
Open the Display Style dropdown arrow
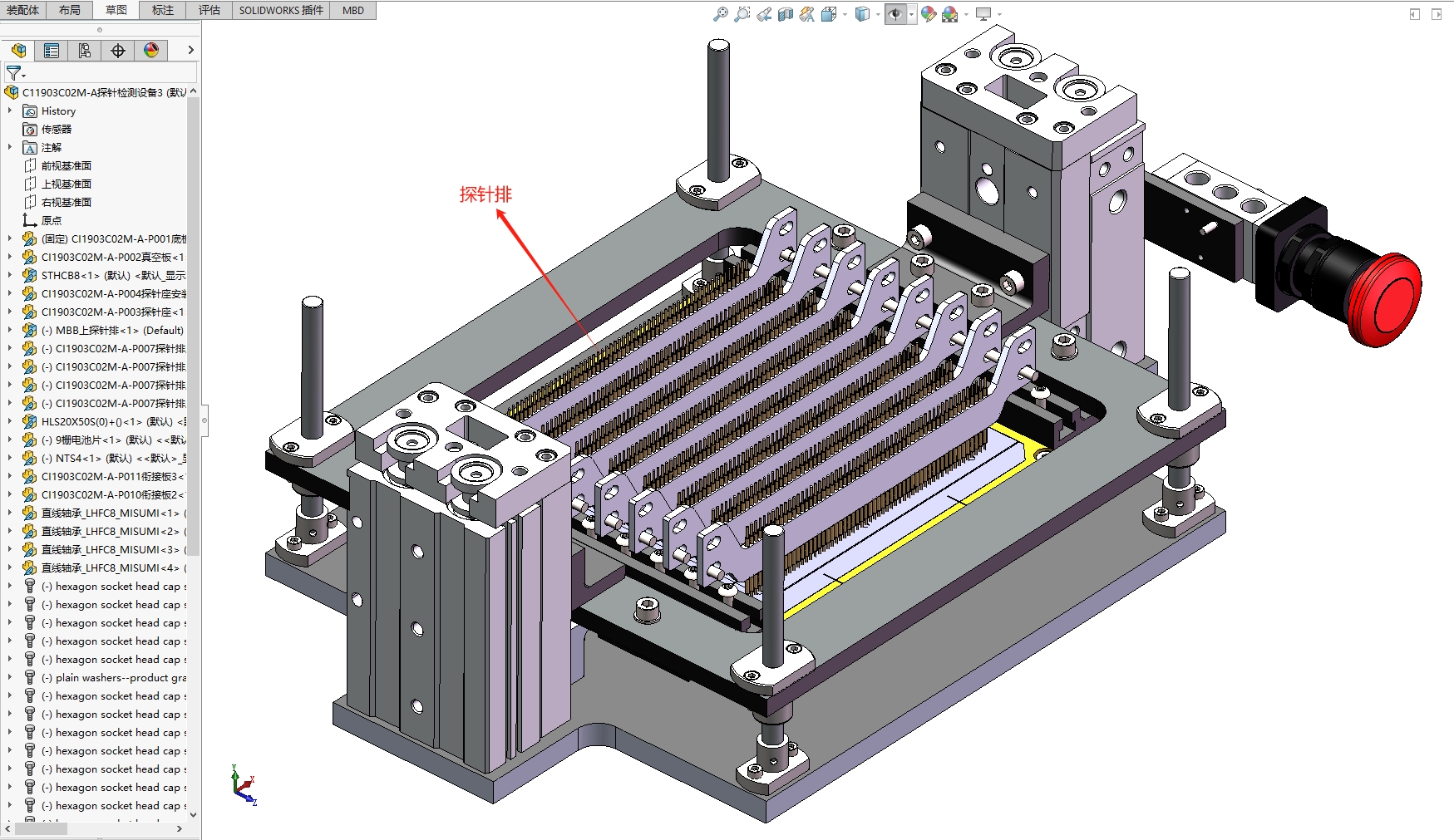click(878, 14)
